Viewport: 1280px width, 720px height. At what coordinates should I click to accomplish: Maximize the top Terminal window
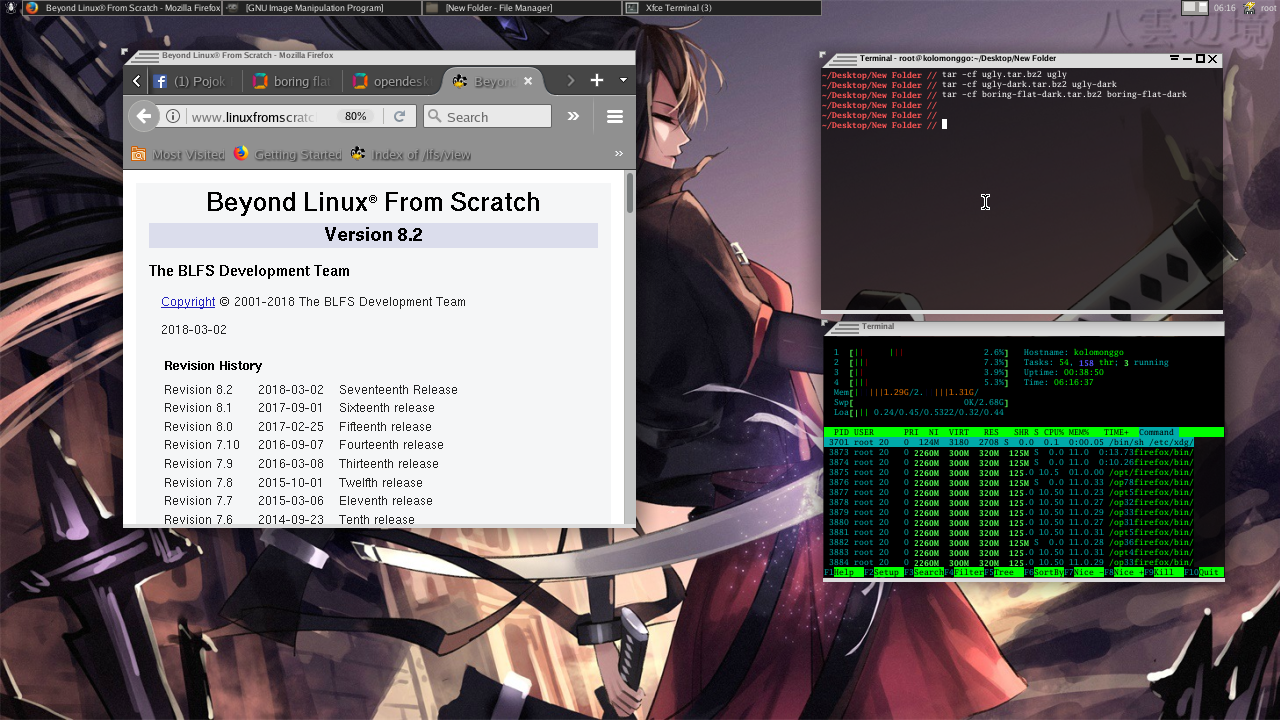[1200, 59]
